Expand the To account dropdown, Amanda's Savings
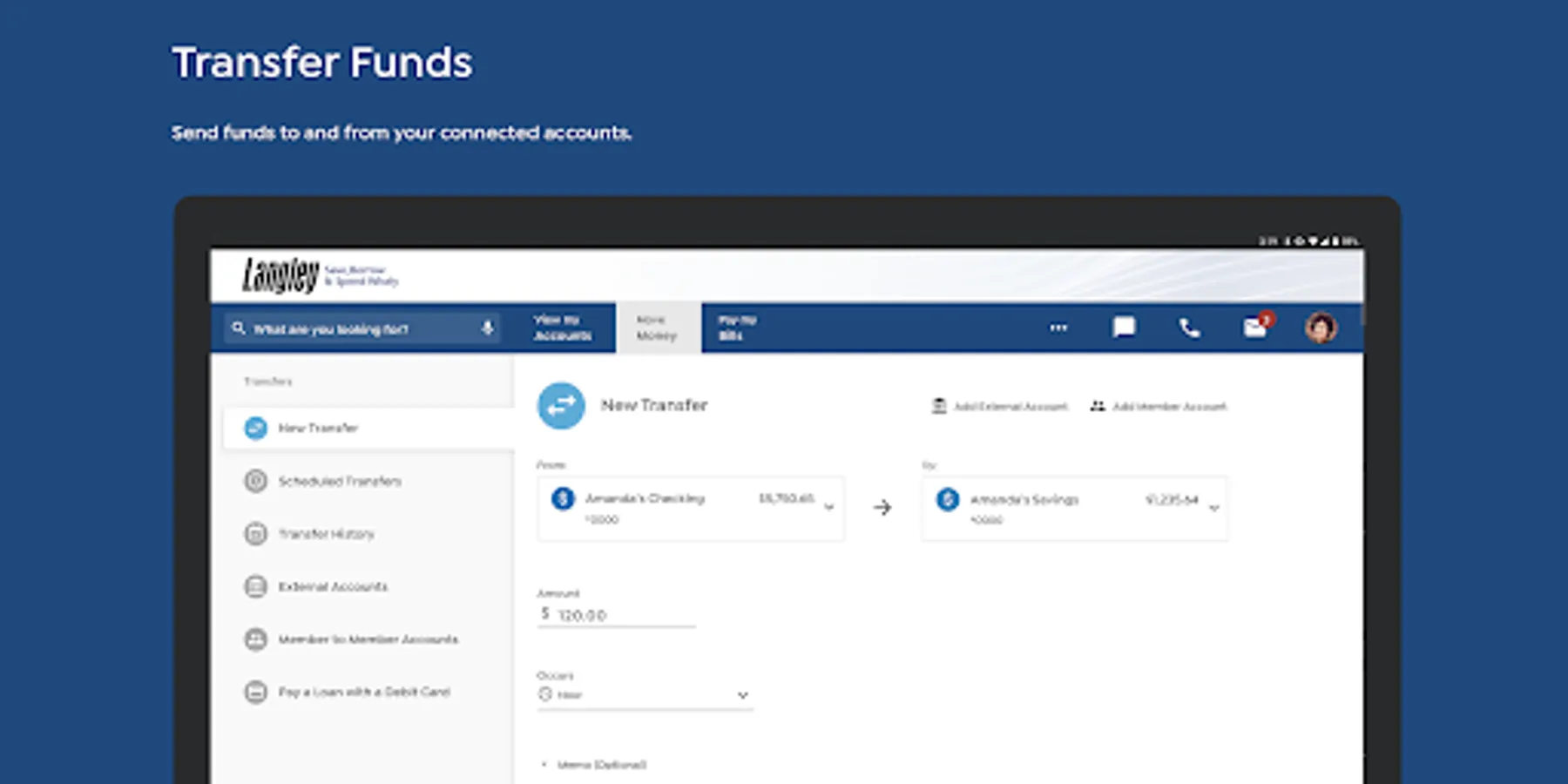 click(x=1075, y=508)
